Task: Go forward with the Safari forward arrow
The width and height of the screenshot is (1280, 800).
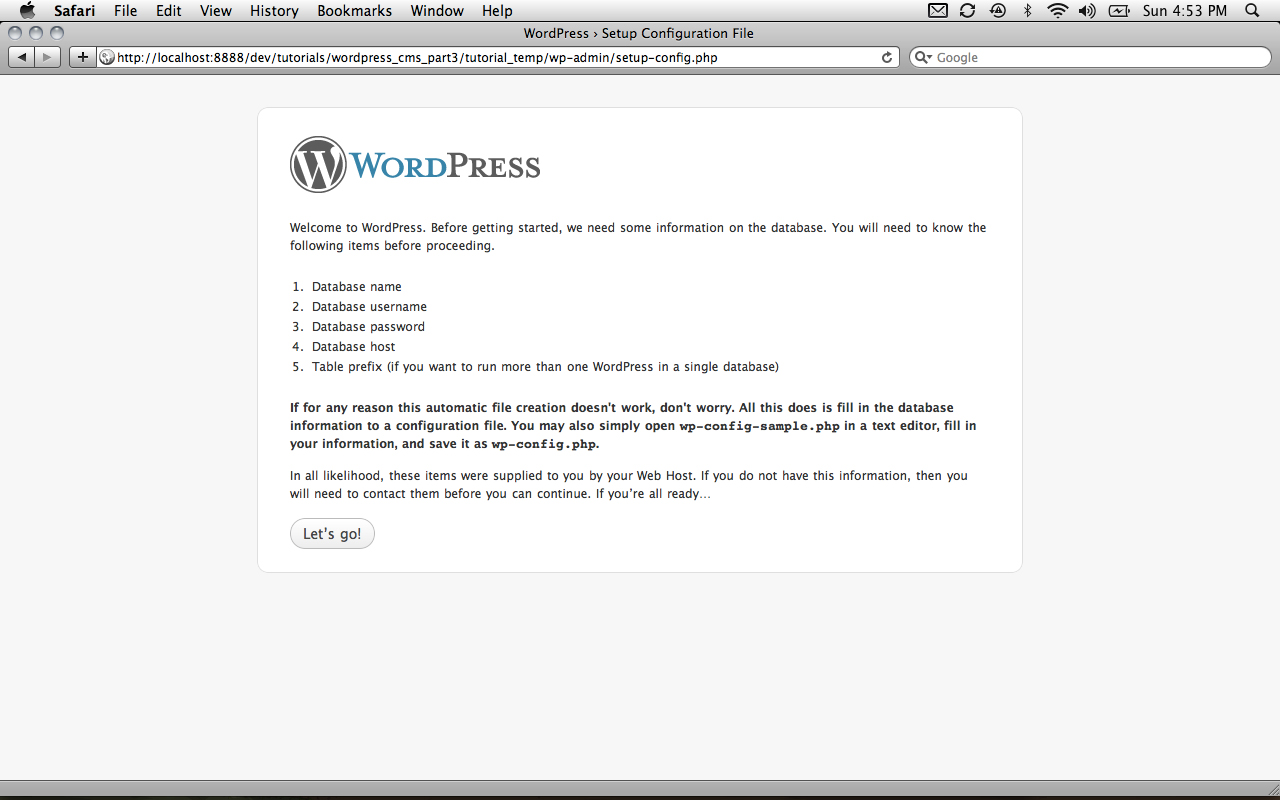Action: pyautogui.click(x=48, y=57)
